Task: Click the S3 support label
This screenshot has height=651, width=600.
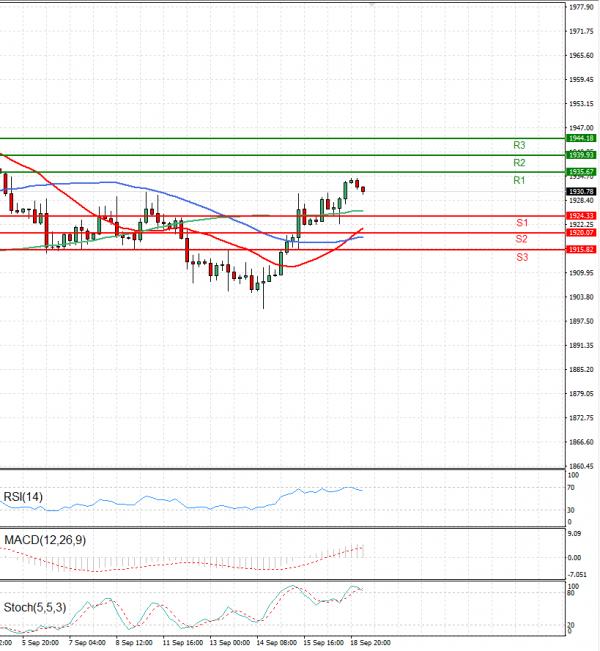Action: [x=522, y=257]
